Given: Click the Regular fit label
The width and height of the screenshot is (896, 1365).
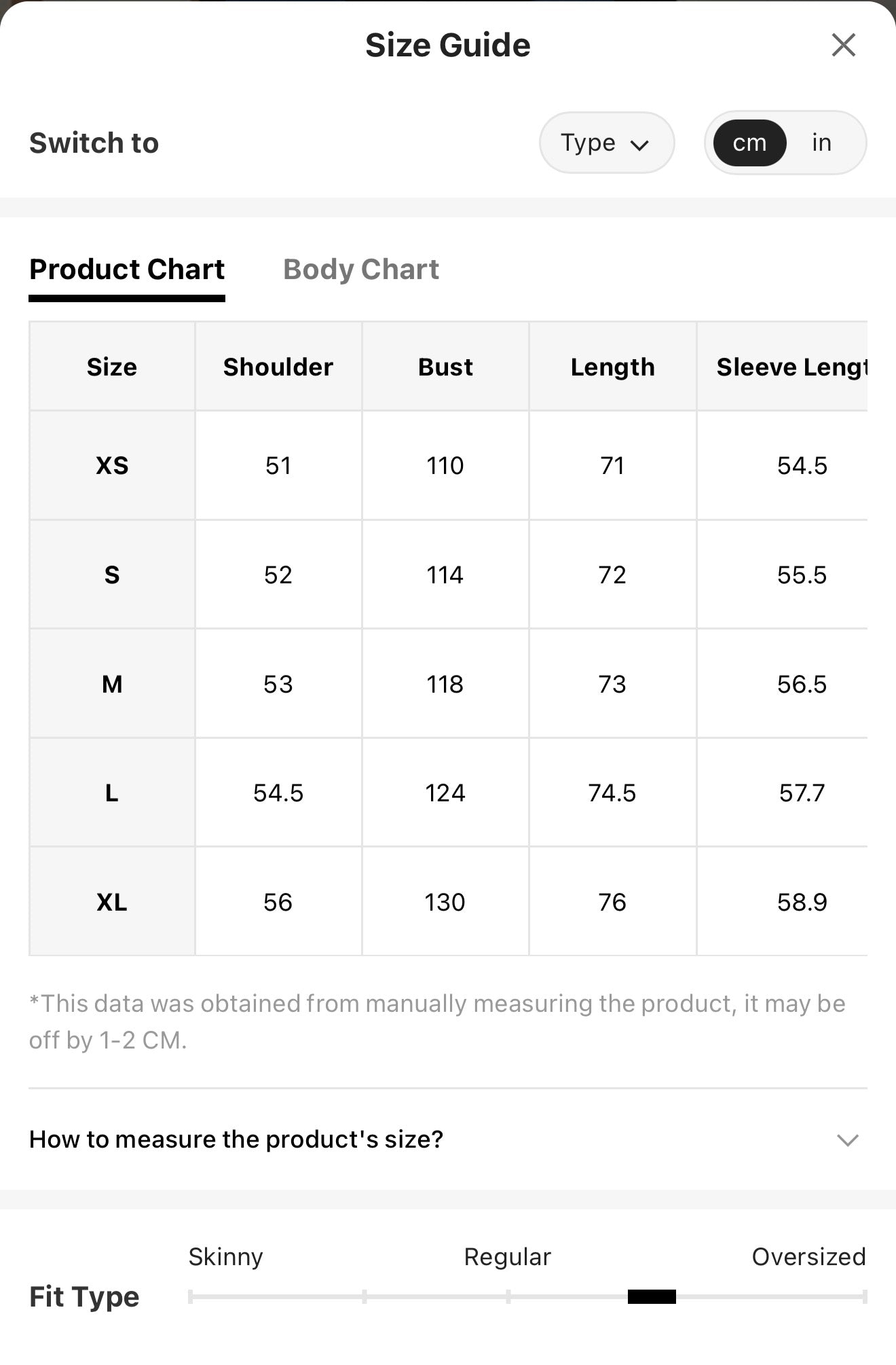Looking at the screenshot, I should click(507, 1257).
